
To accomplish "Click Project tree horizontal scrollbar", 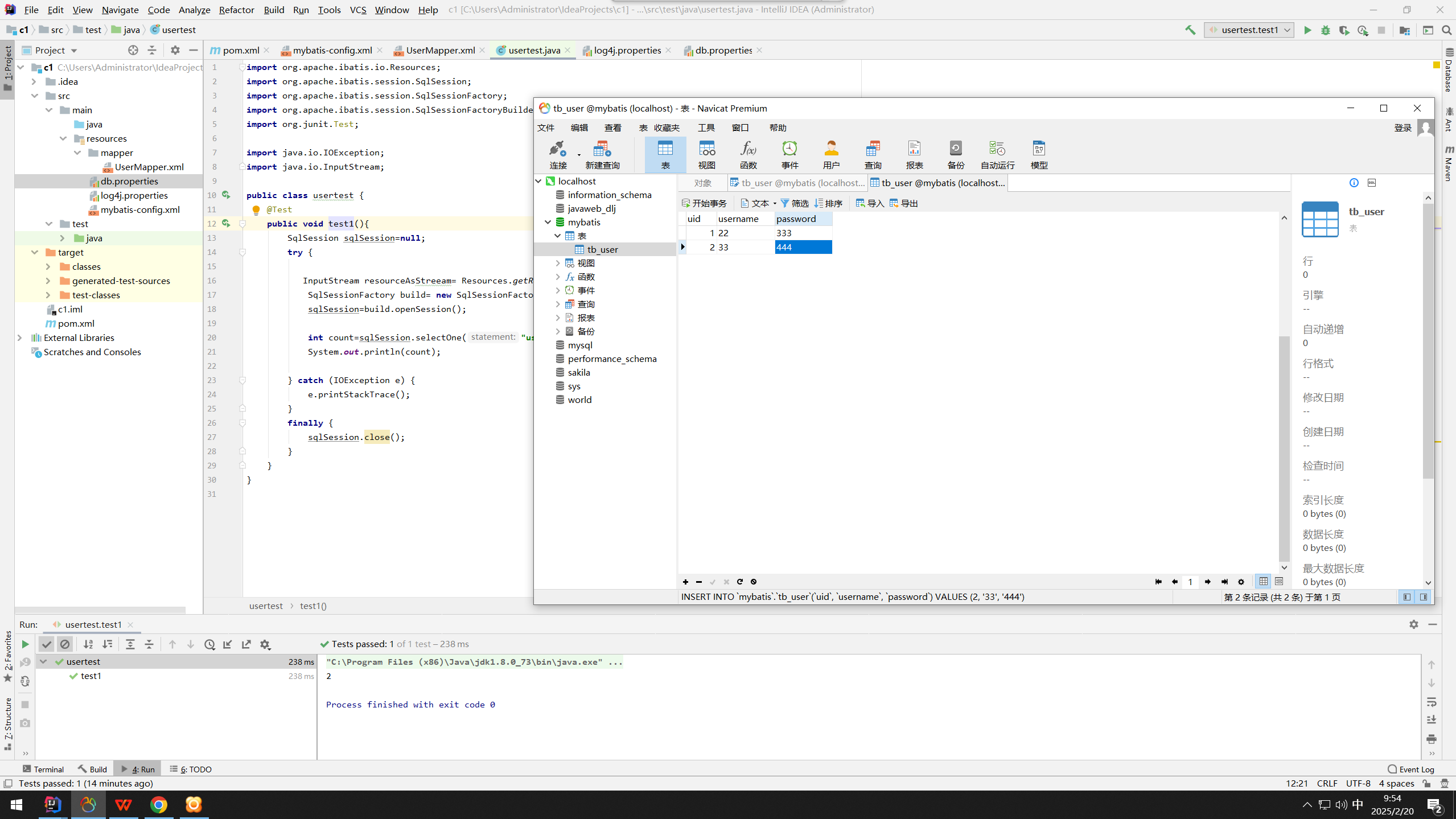I will (100, 610).
